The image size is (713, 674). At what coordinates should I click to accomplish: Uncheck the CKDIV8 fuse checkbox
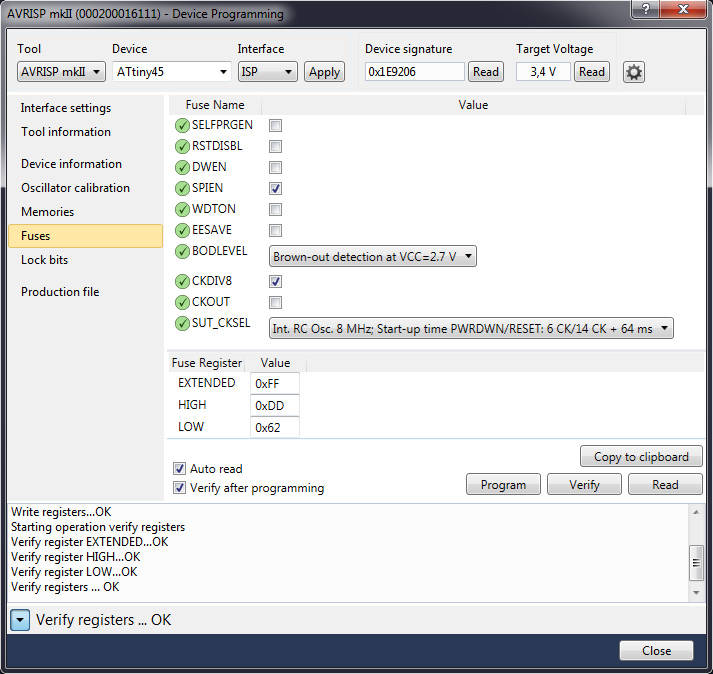point(275,281)
